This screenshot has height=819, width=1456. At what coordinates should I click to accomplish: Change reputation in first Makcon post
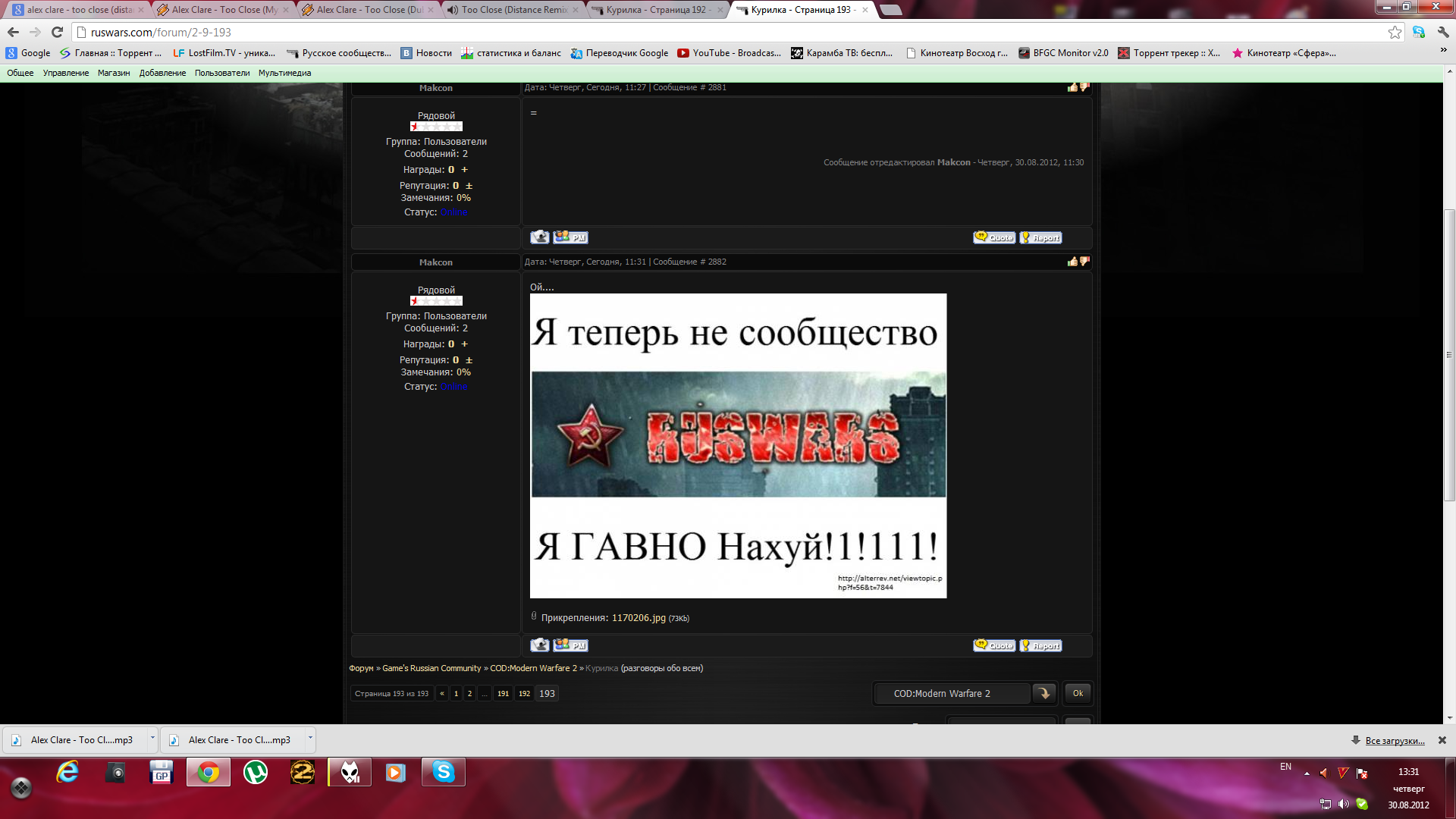tap(469, 186)
